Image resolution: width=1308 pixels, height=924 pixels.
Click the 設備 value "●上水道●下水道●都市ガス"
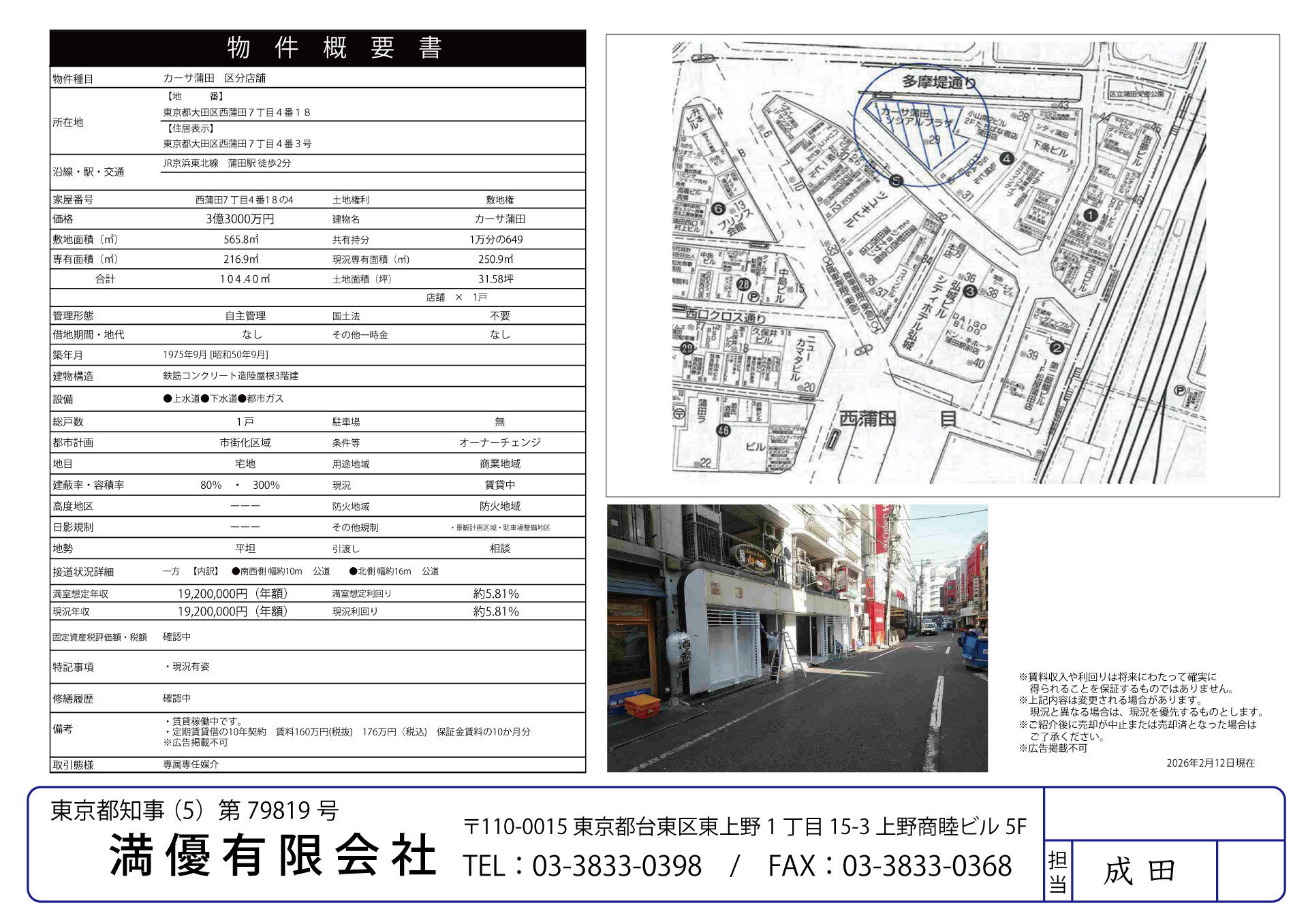(x=223, y=399)
